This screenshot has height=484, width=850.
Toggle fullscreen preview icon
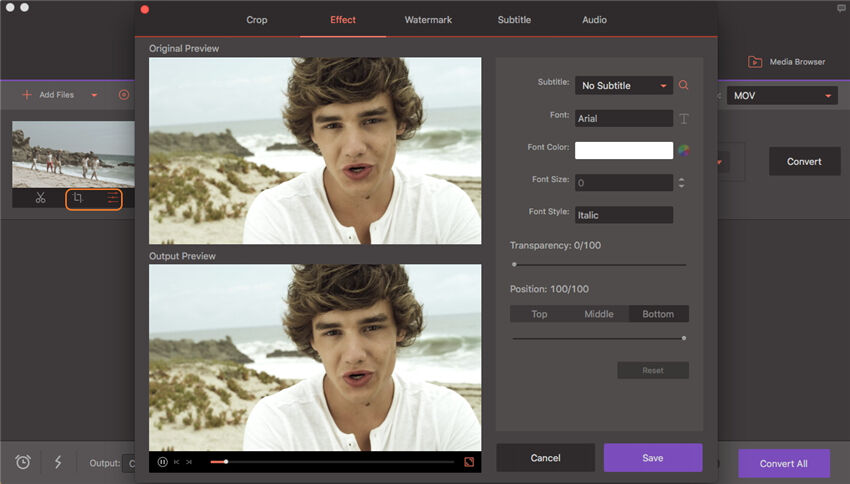tap(469, 462)
